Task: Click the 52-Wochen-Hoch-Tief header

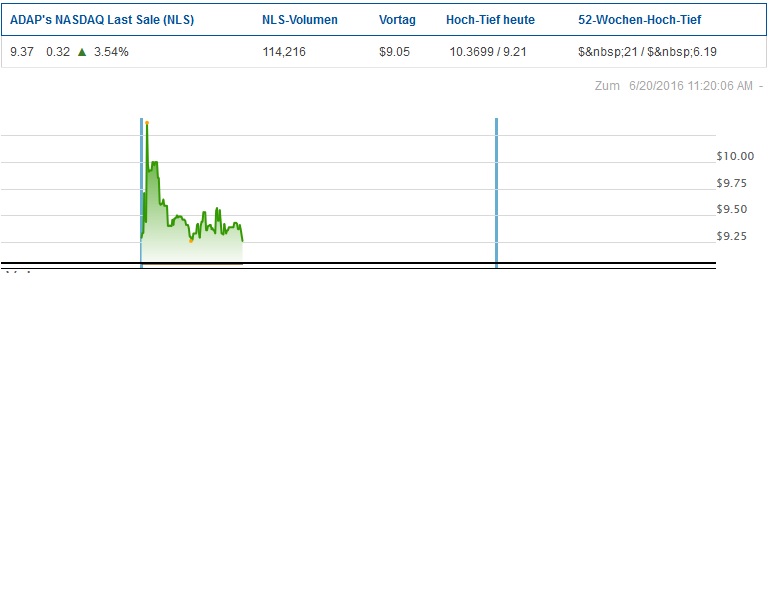Action: [x=640, y=20]
